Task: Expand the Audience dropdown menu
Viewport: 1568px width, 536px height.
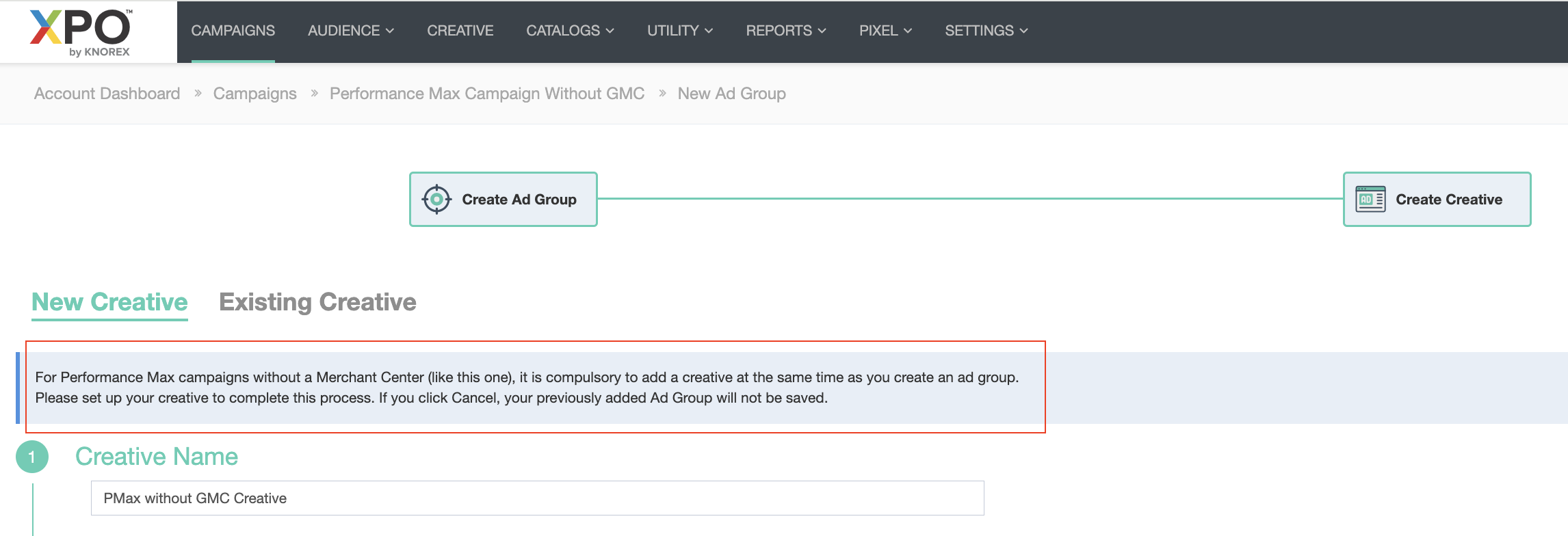Action: 350,31
